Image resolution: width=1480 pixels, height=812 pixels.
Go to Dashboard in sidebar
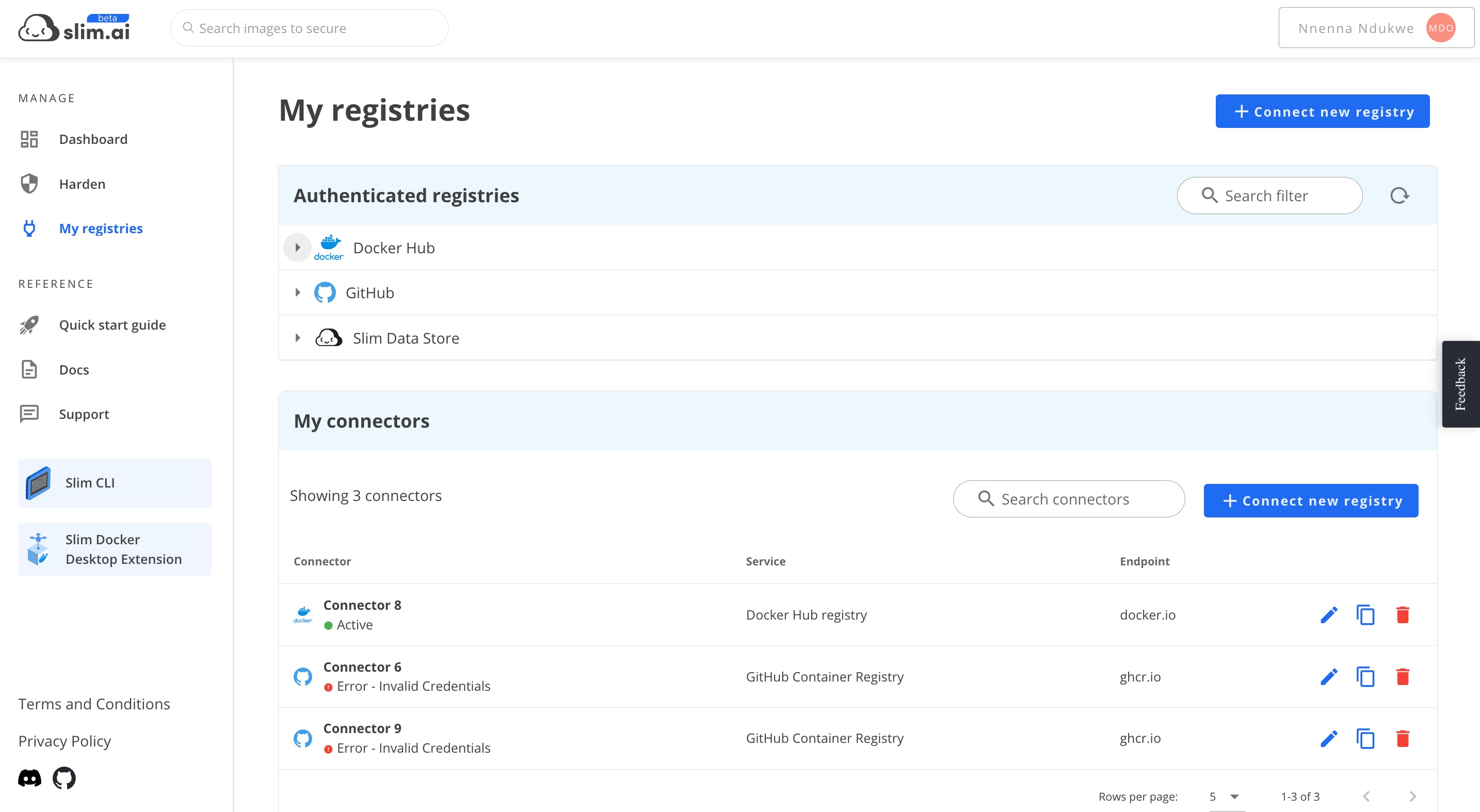pyautogui.click(x=93, y=139)
